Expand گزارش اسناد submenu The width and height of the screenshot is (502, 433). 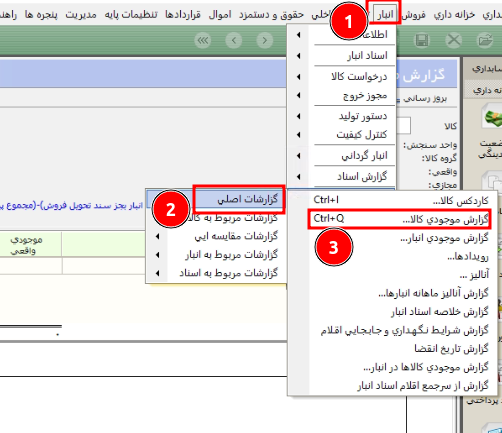tap(342, 176)
